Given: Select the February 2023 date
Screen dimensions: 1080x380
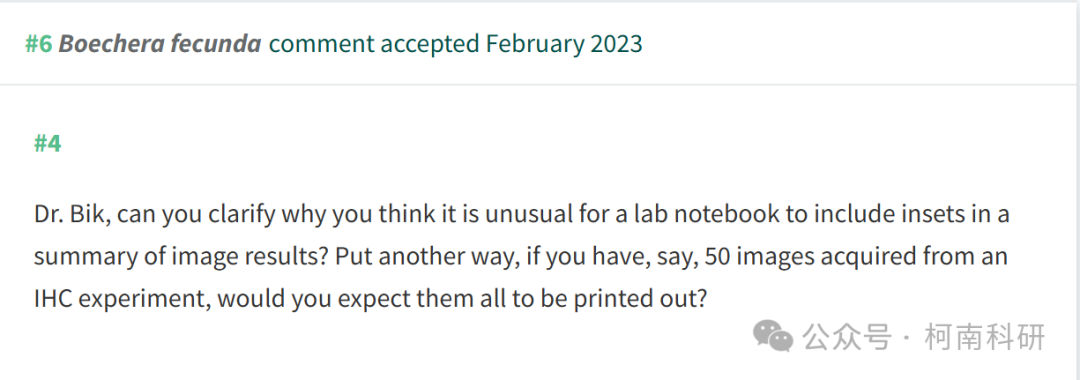Looking at the screenshot, I should point(564,44).
